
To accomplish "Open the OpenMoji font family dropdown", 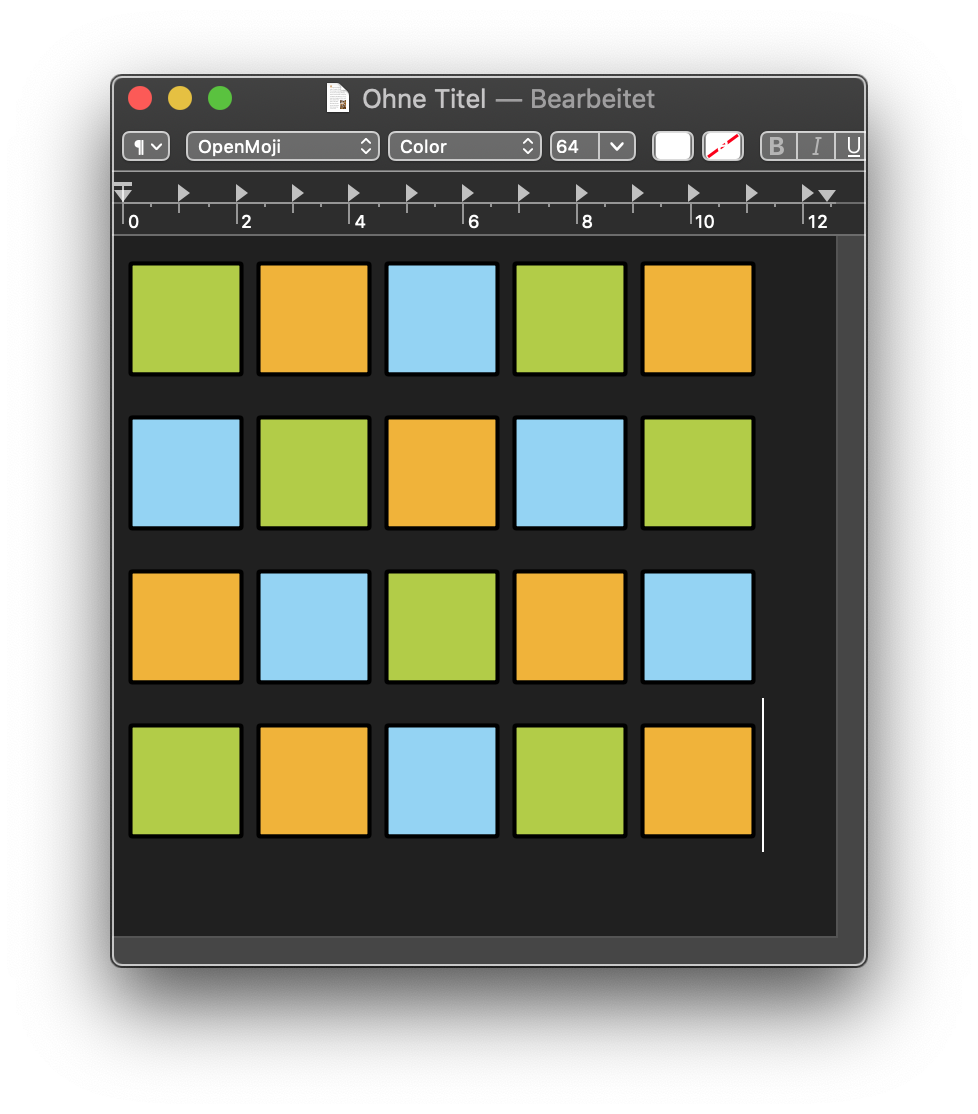I will coord(283,146).
